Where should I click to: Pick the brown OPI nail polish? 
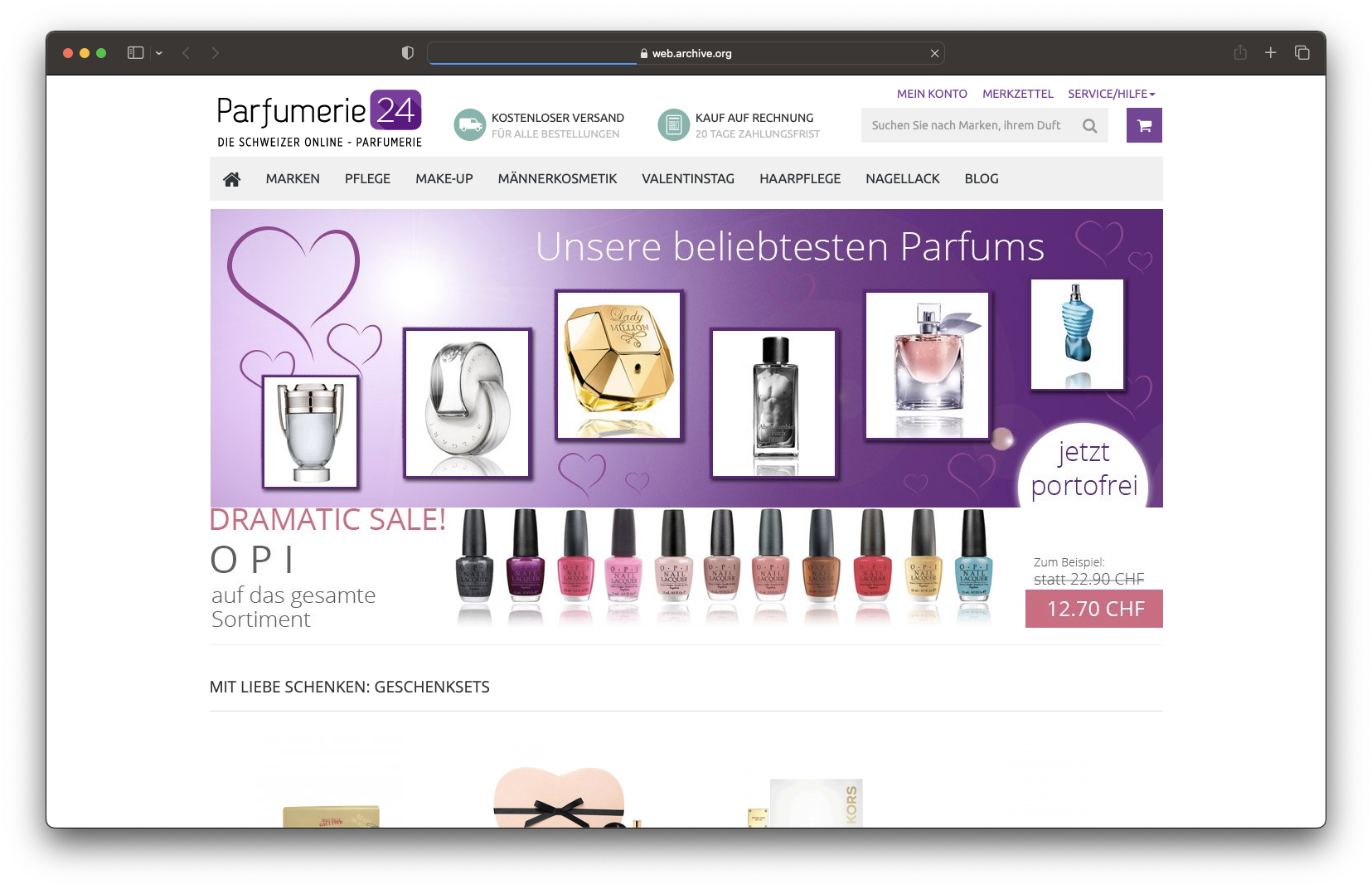tap(821, 556)
